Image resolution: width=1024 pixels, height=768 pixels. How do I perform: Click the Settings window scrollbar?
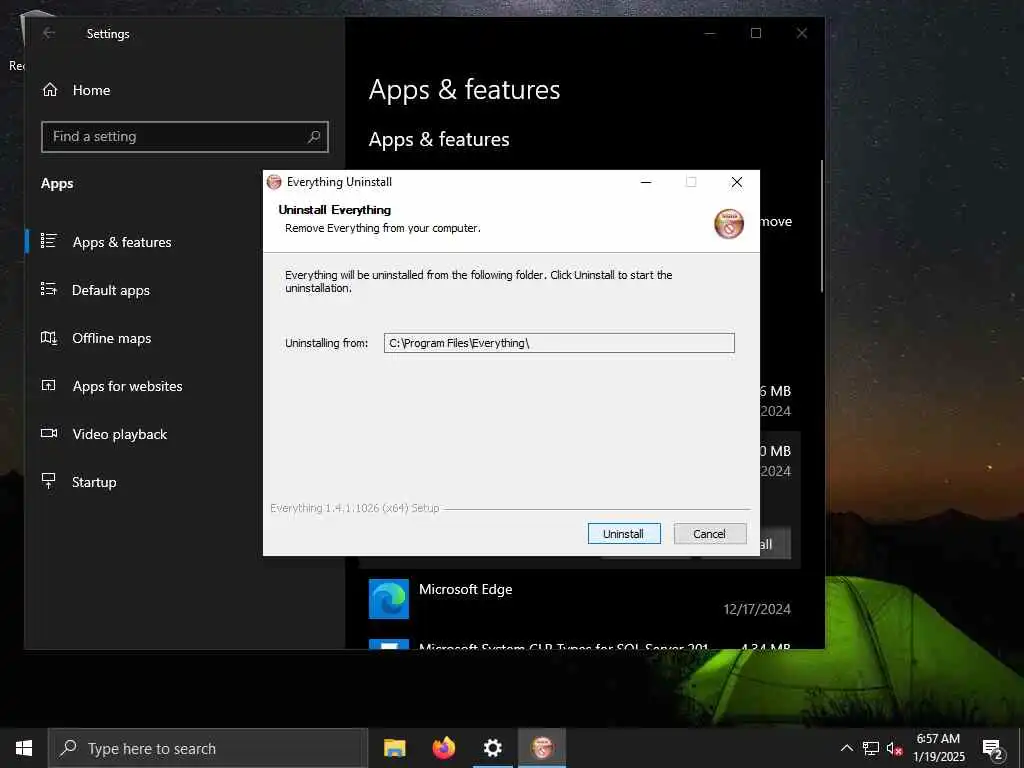(822, 226)
